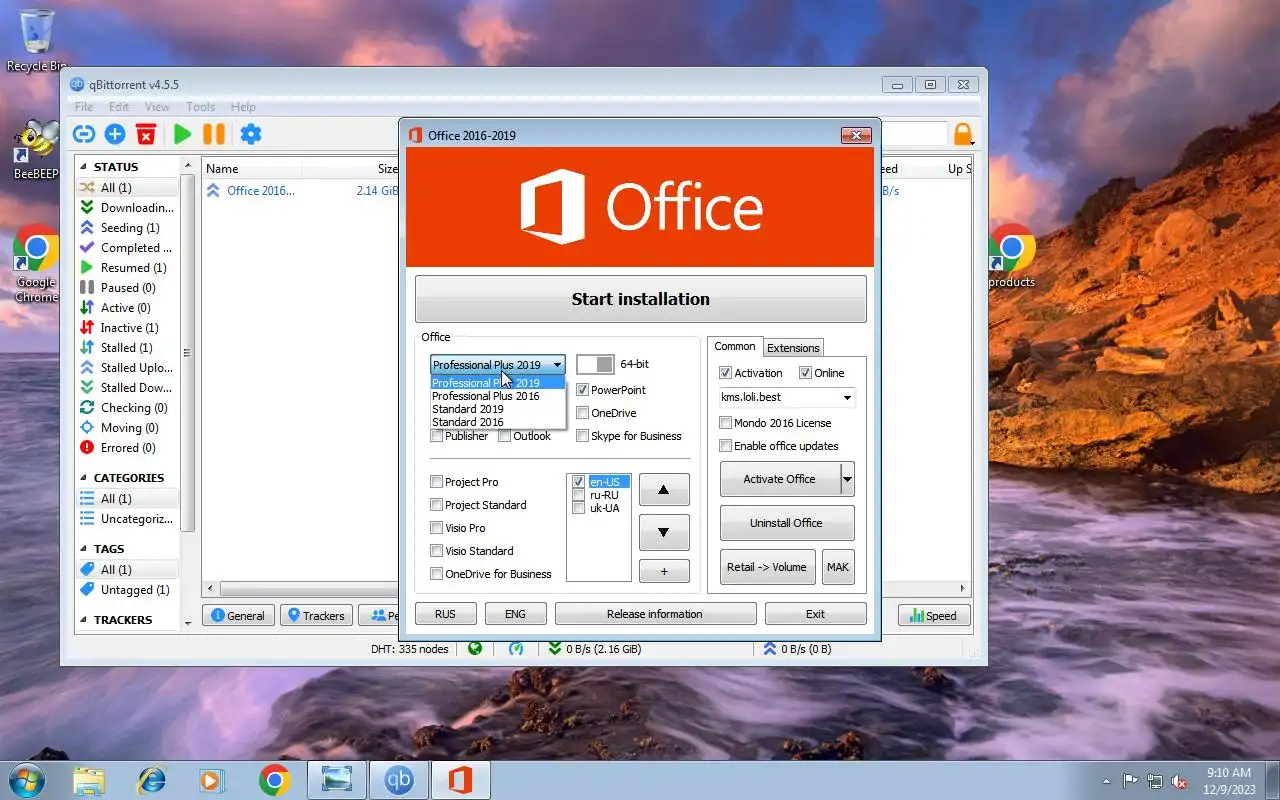Image resolution: width=1280 pixels, height=800 pixels.
Task: Open the Office edition dropdown
Action: [498, 365]
